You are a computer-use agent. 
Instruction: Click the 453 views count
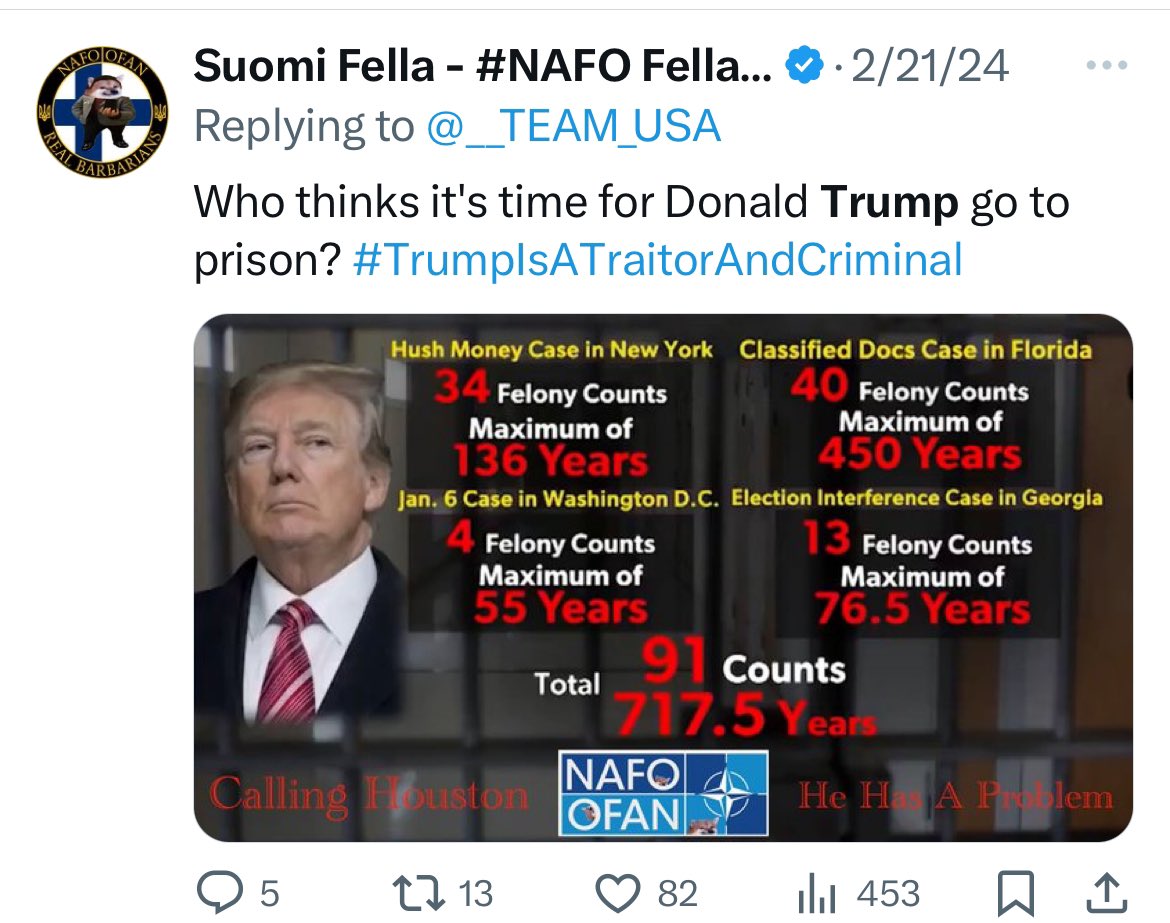click(x=886, y=892)
